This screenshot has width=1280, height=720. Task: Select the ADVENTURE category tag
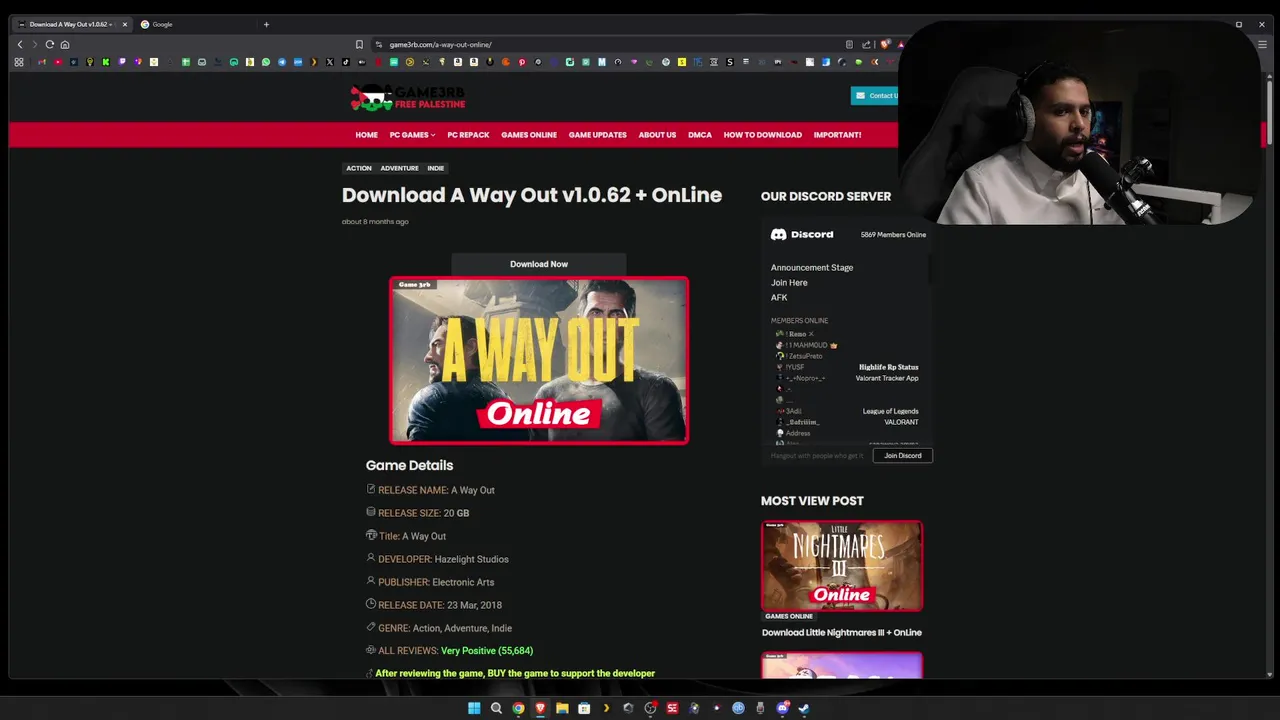pyautogui.click(x=399, y=168)
